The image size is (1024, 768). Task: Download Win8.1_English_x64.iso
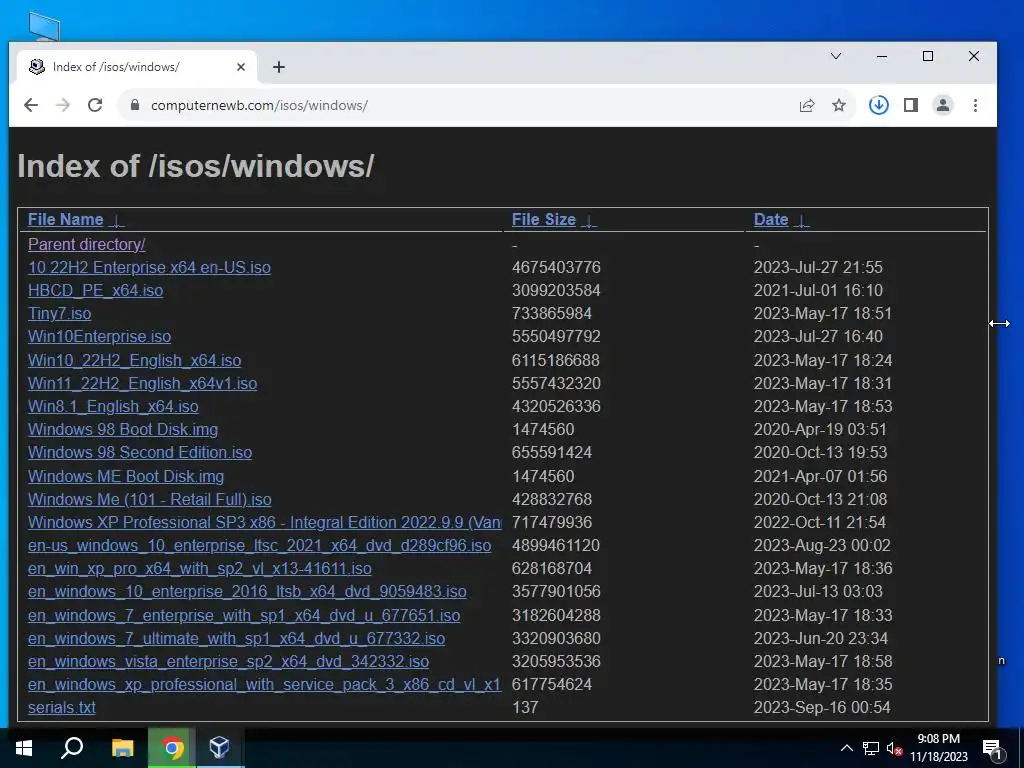point(113,406)
